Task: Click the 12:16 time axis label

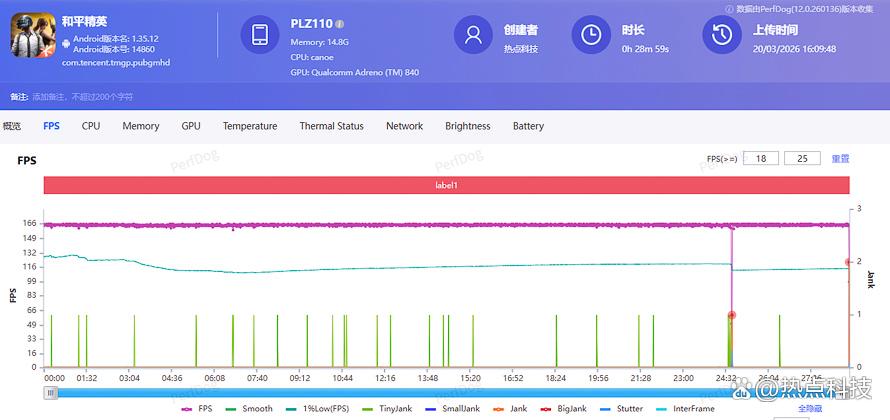Action: tap(385, 378)
